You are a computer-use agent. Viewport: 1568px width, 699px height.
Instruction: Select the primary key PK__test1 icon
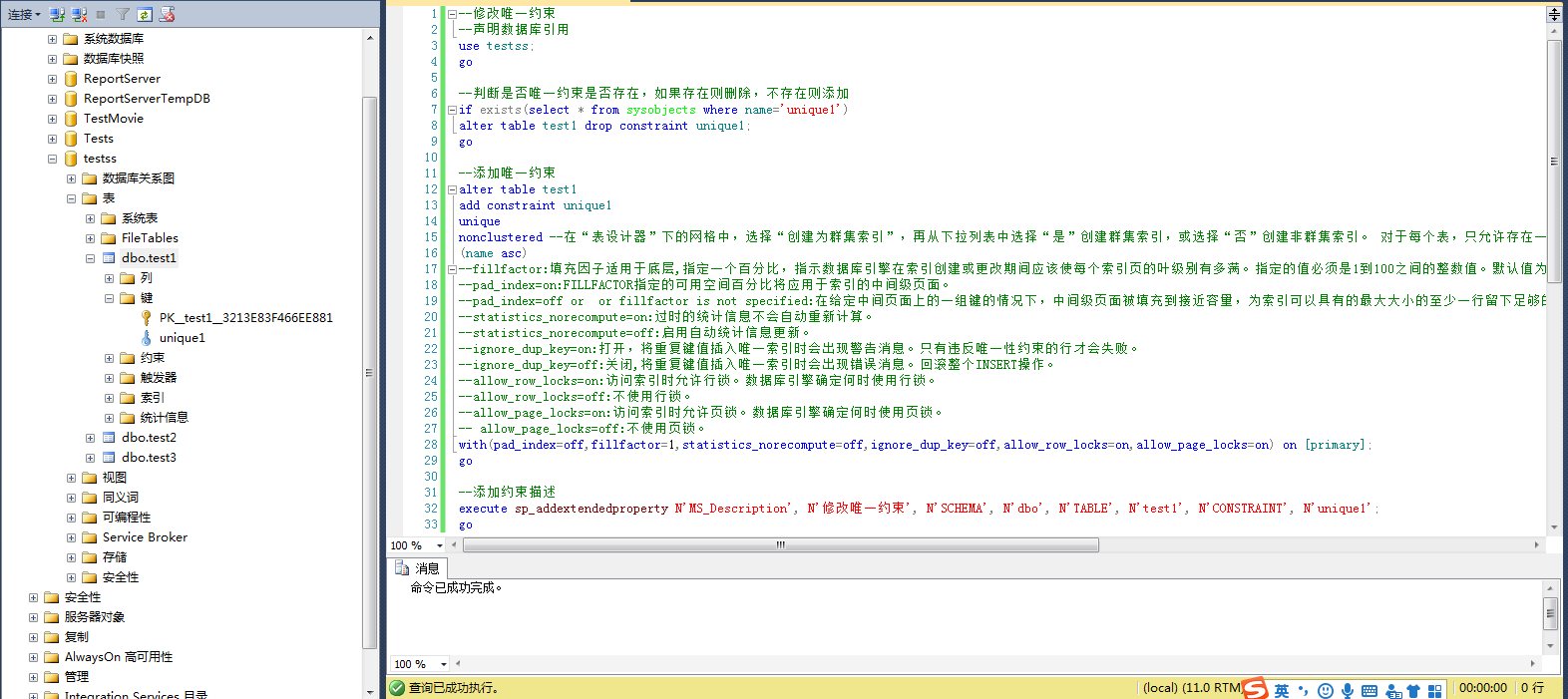pyautogui.click(x=147, y=318)
